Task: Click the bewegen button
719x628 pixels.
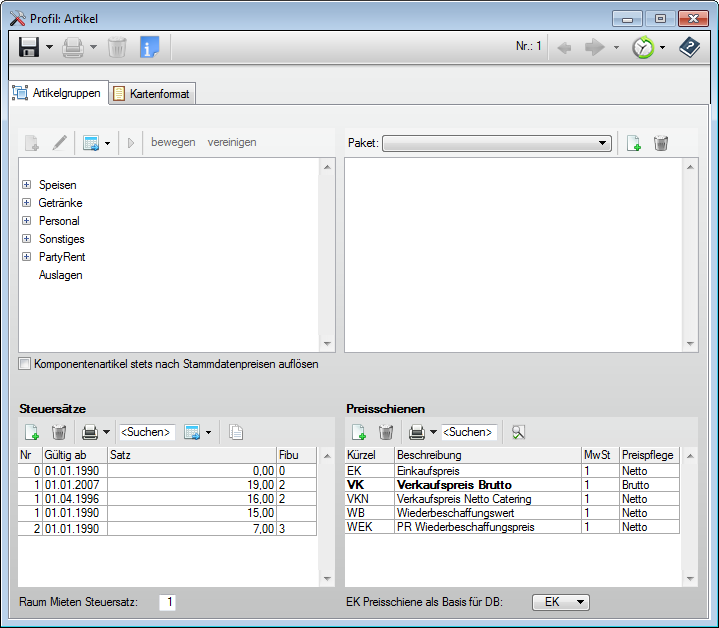Action: pos(173,142)
